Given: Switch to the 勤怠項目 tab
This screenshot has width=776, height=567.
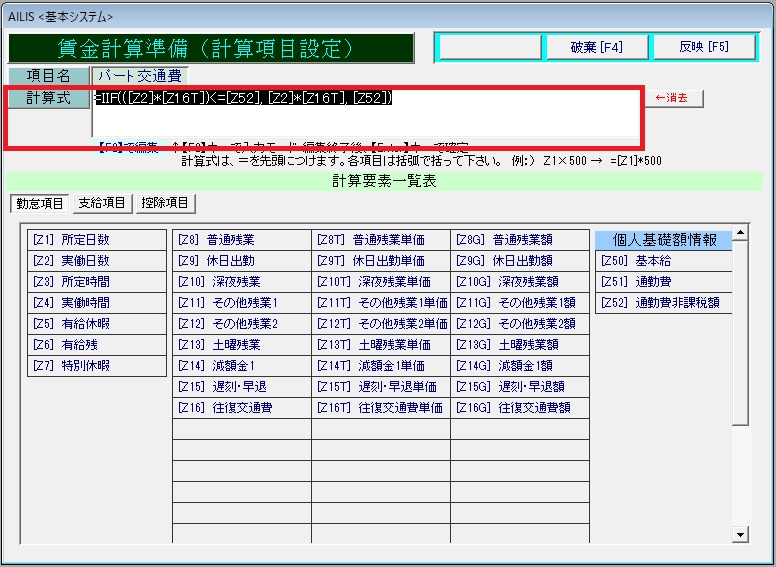Looking at the screenshot, I should [39, 204].
